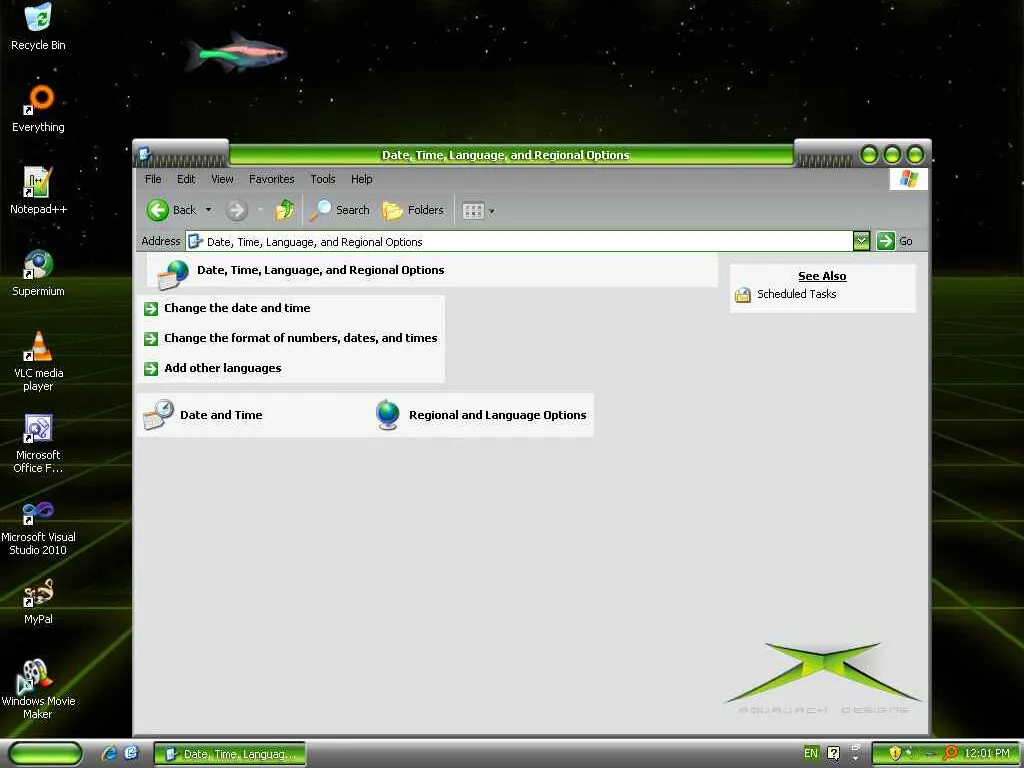Open the Regional and Language Options globe icon
Image resolution: width=1024 pixels, height=768 pixels.
click(x=387, y=415)
